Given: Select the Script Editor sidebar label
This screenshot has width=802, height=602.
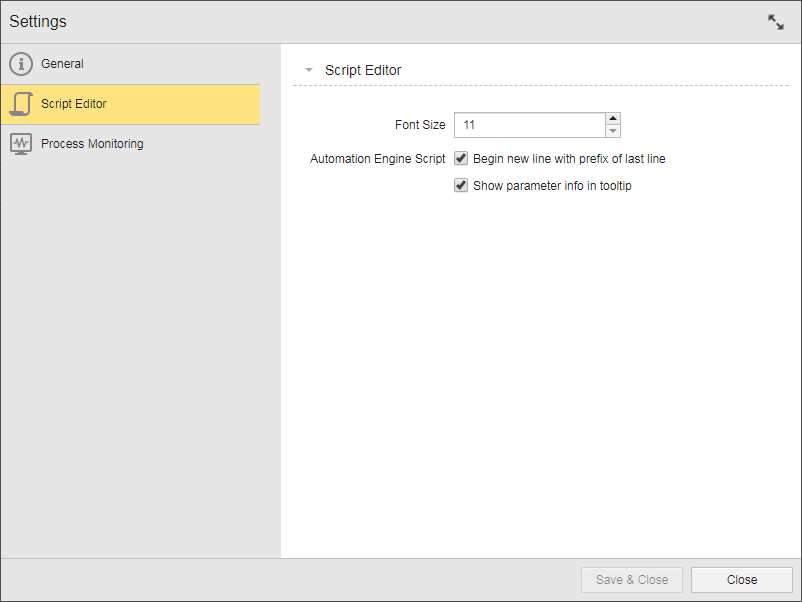Looking at the screenshot, I should click(x=74, y=104).
